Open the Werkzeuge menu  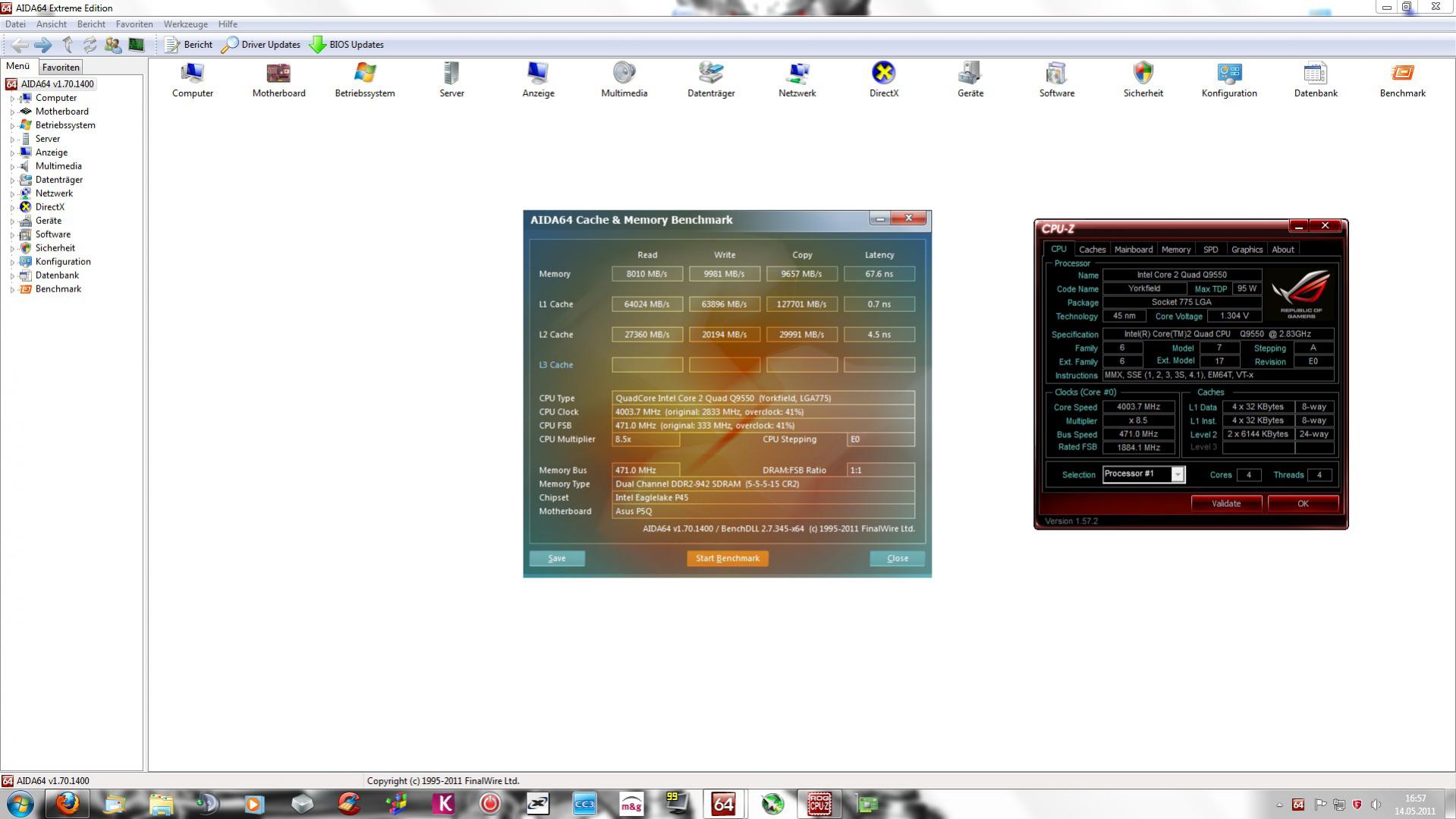pyautogui.click(x=186, y=24)
